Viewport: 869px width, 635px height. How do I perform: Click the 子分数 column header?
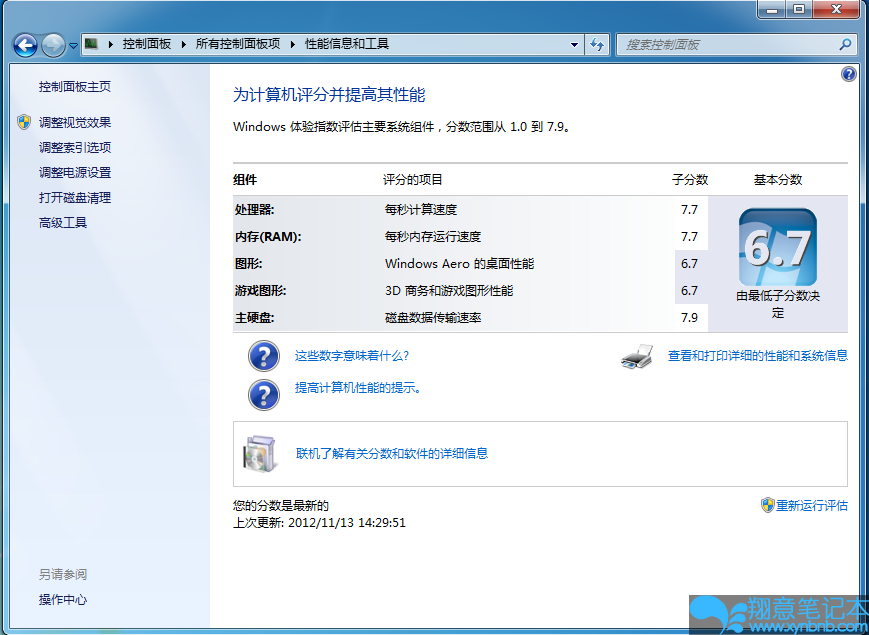(690, 180)
